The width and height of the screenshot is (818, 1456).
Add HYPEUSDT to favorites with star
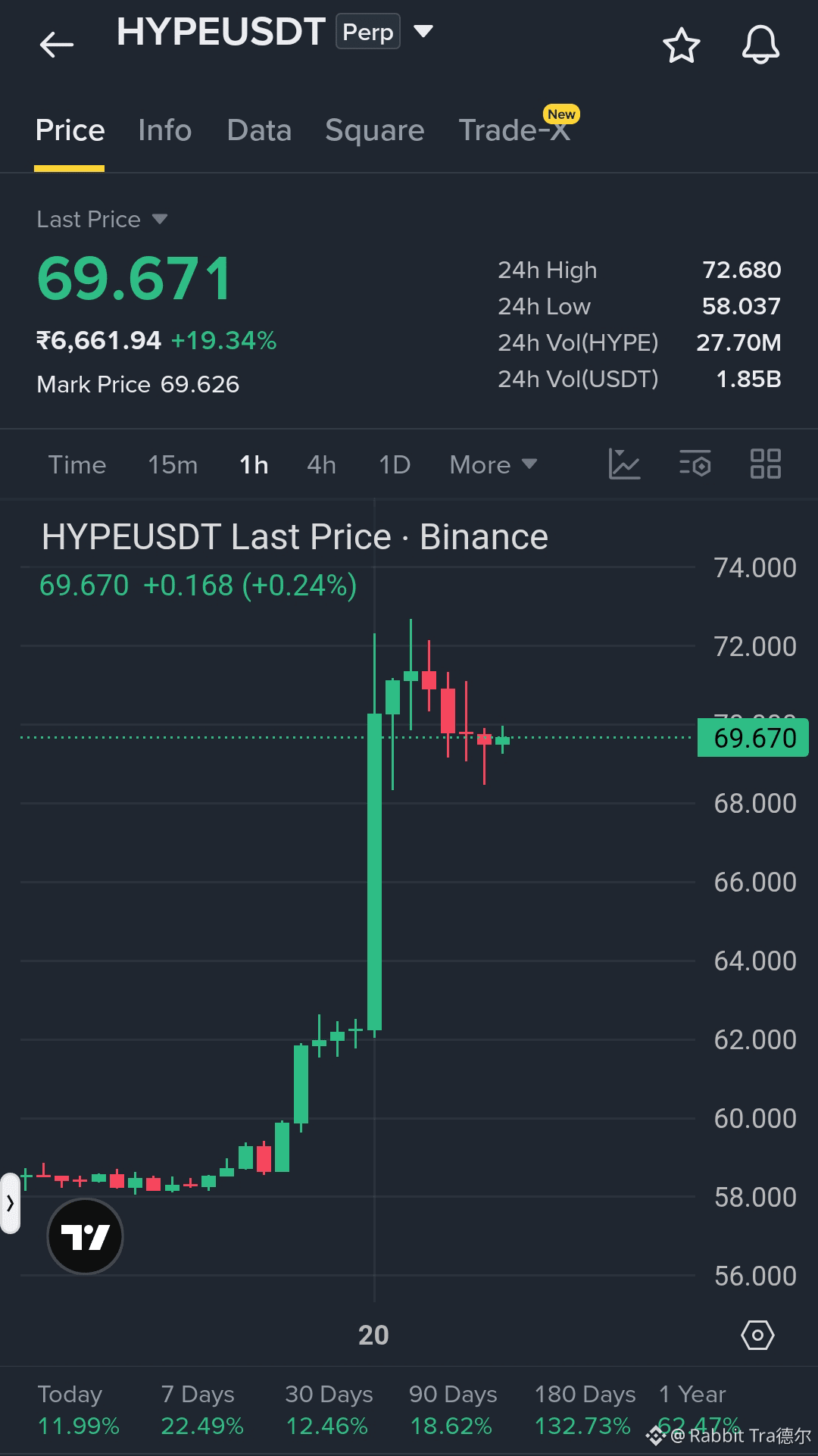click(681, 45)
